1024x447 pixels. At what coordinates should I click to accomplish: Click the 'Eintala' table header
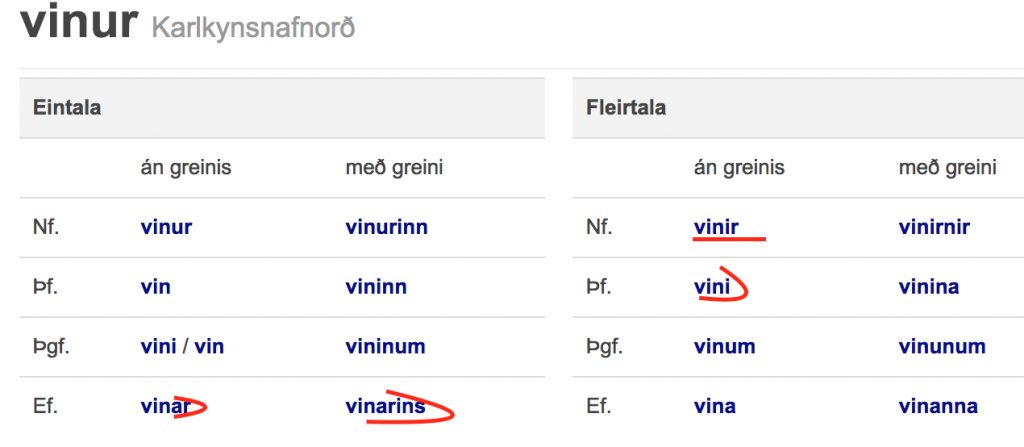pyautogui.click(x=66, y=107)
